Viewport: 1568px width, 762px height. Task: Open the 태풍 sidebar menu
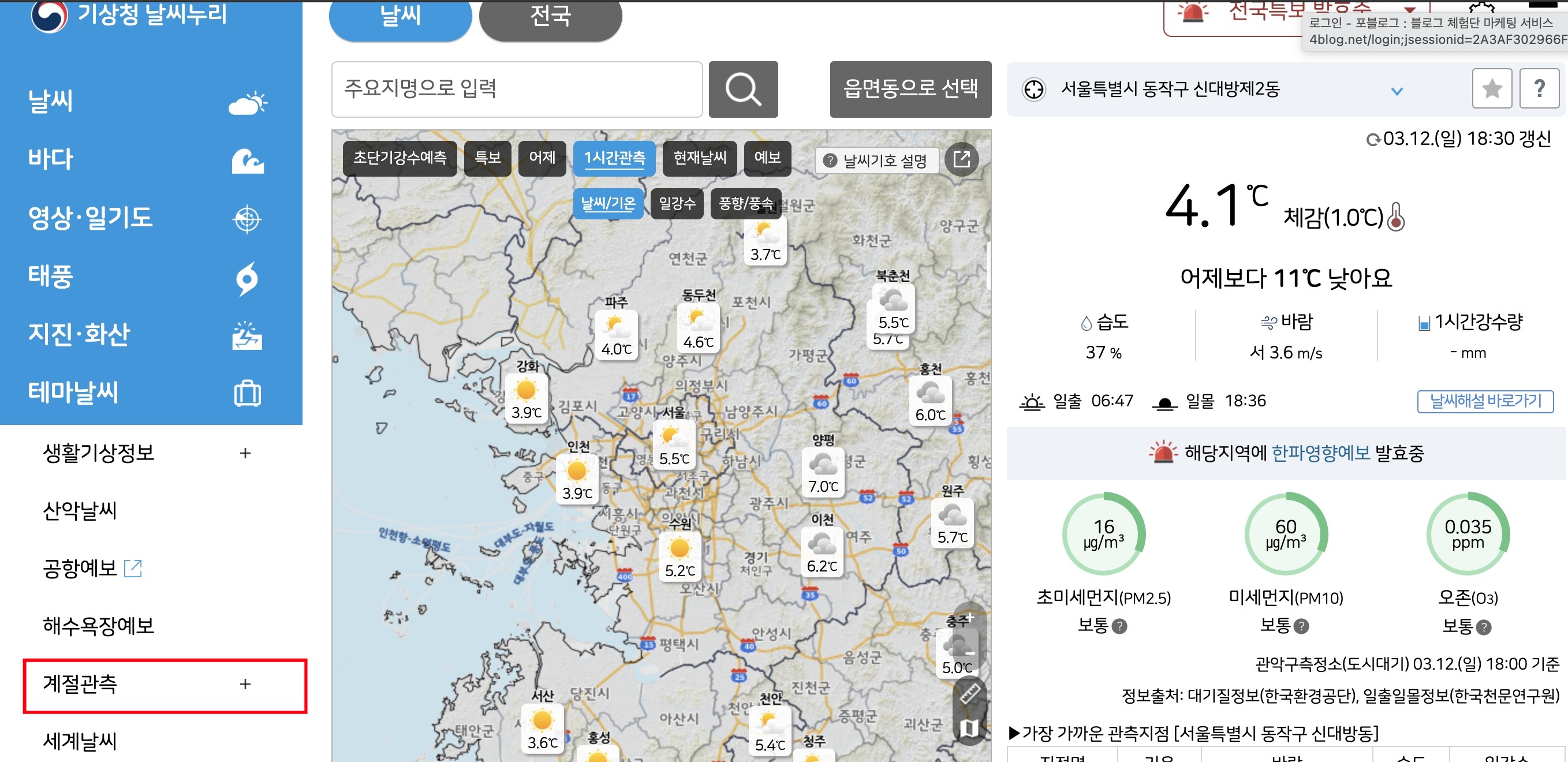coord(50,276)
